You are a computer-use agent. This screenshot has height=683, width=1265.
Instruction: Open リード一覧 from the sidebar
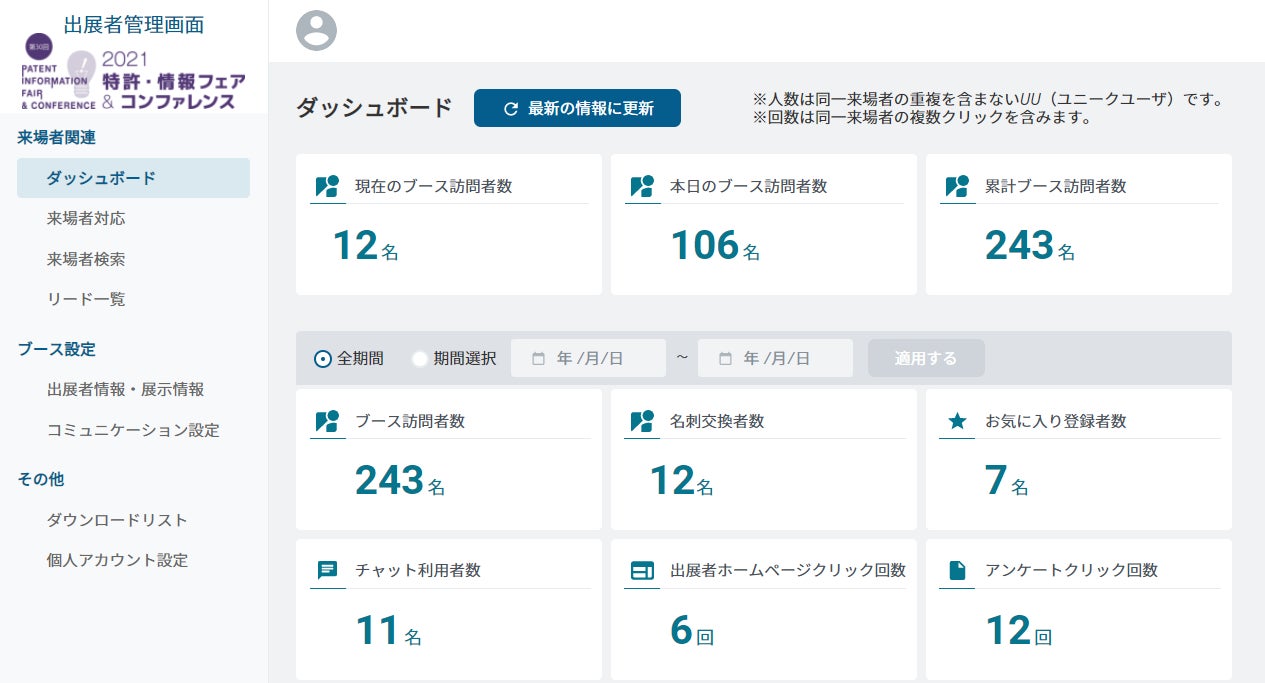(x=86, y=299)
